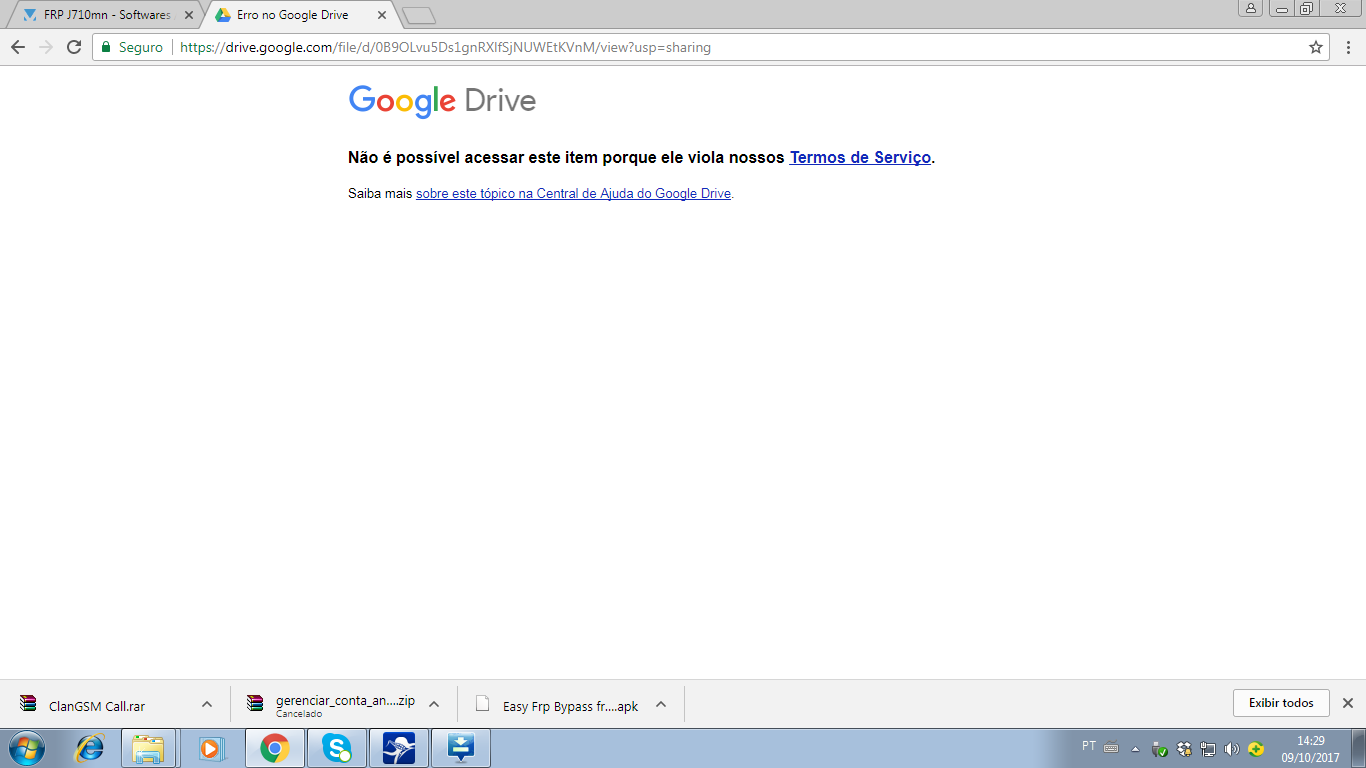Click the green secure padlock icon
1366x768 pixels.
click(106, 47)
